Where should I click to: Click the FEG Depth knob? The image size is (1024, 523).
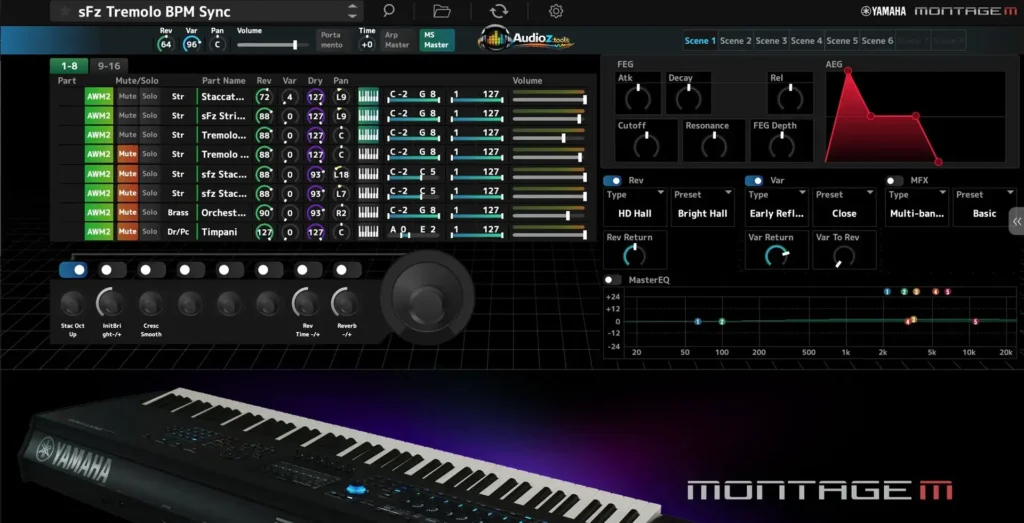tap(782, 146)
